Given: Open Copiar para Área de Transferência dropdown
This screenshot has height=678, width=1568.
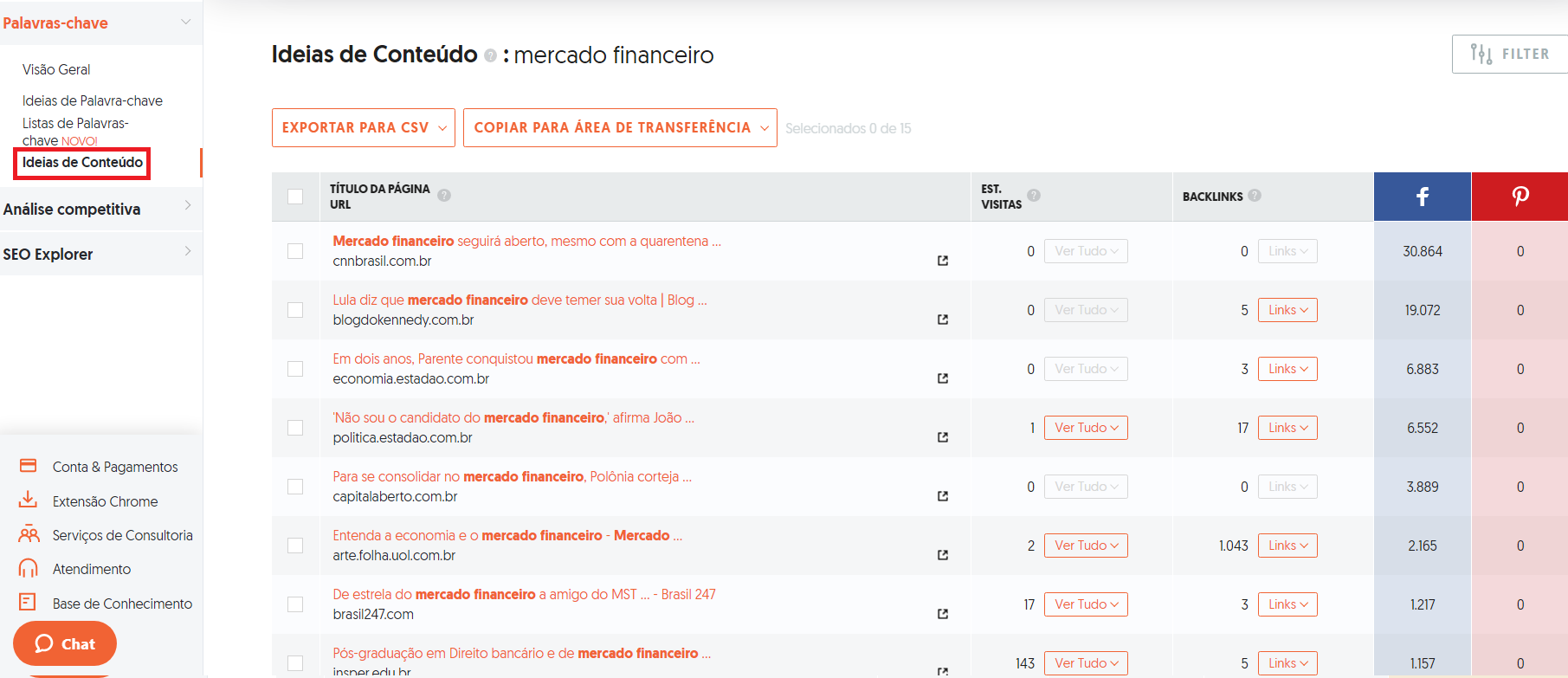Looking at the screenshot, I should coord(620,128).
